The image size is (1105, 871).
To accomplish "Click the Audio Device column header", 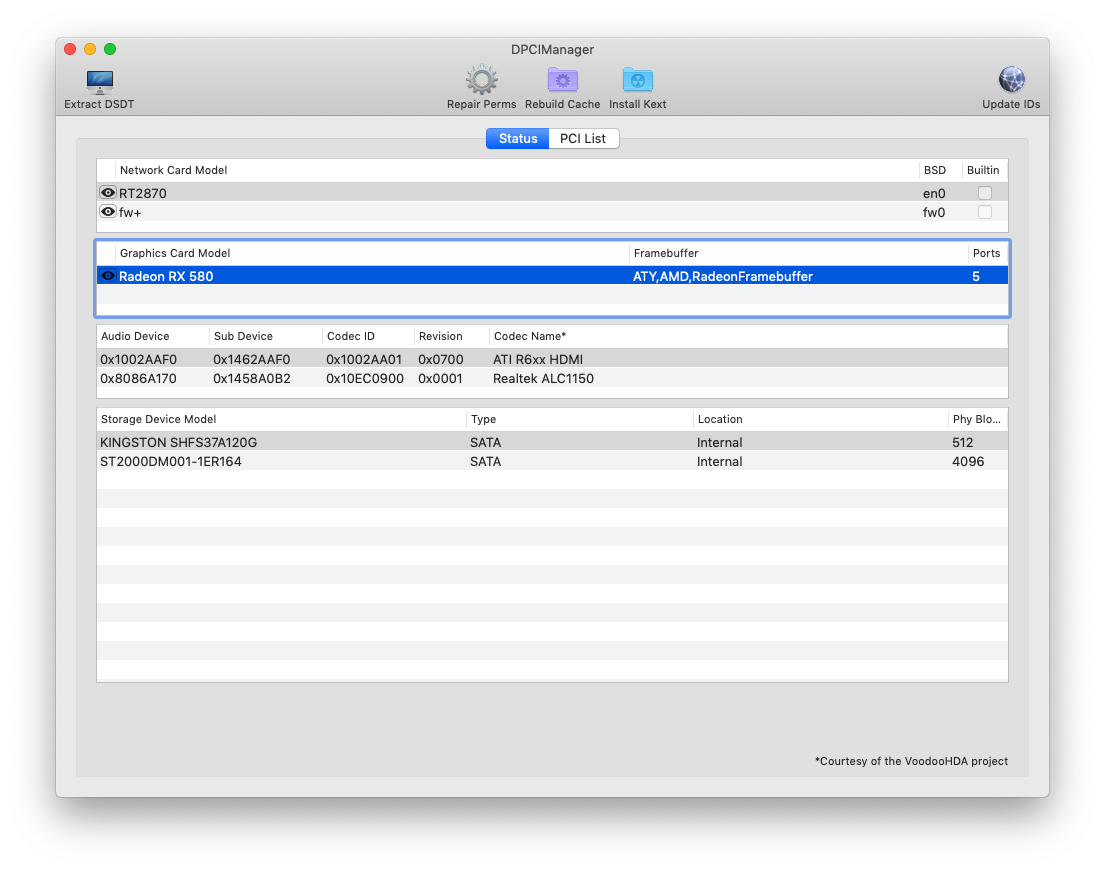I will [153, 336].
